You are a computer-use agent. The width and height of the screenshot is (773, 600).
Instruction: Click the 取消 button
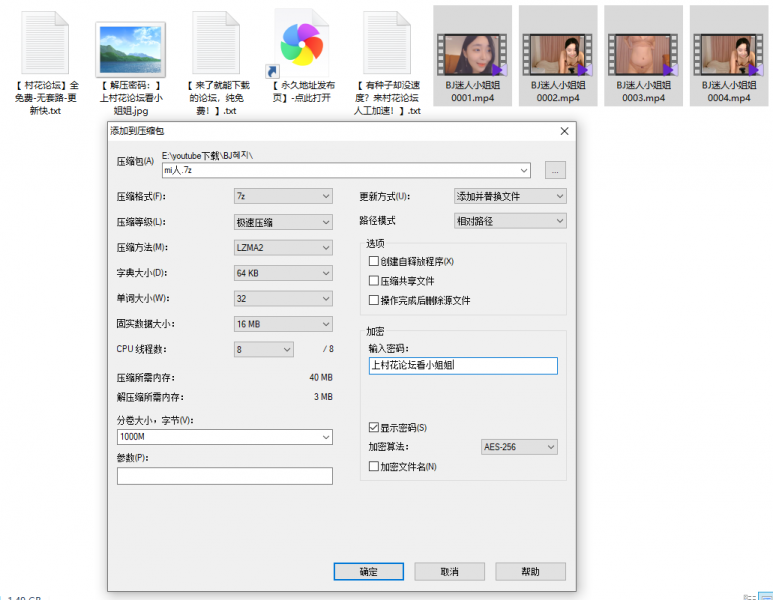point(449,572)
